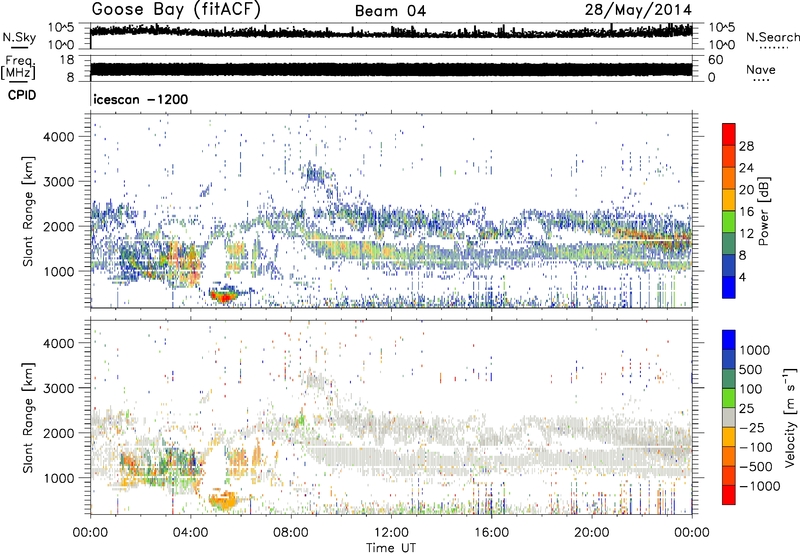
Task: Click the 12:00 time axis tick label
Action: tap(391, 533)
